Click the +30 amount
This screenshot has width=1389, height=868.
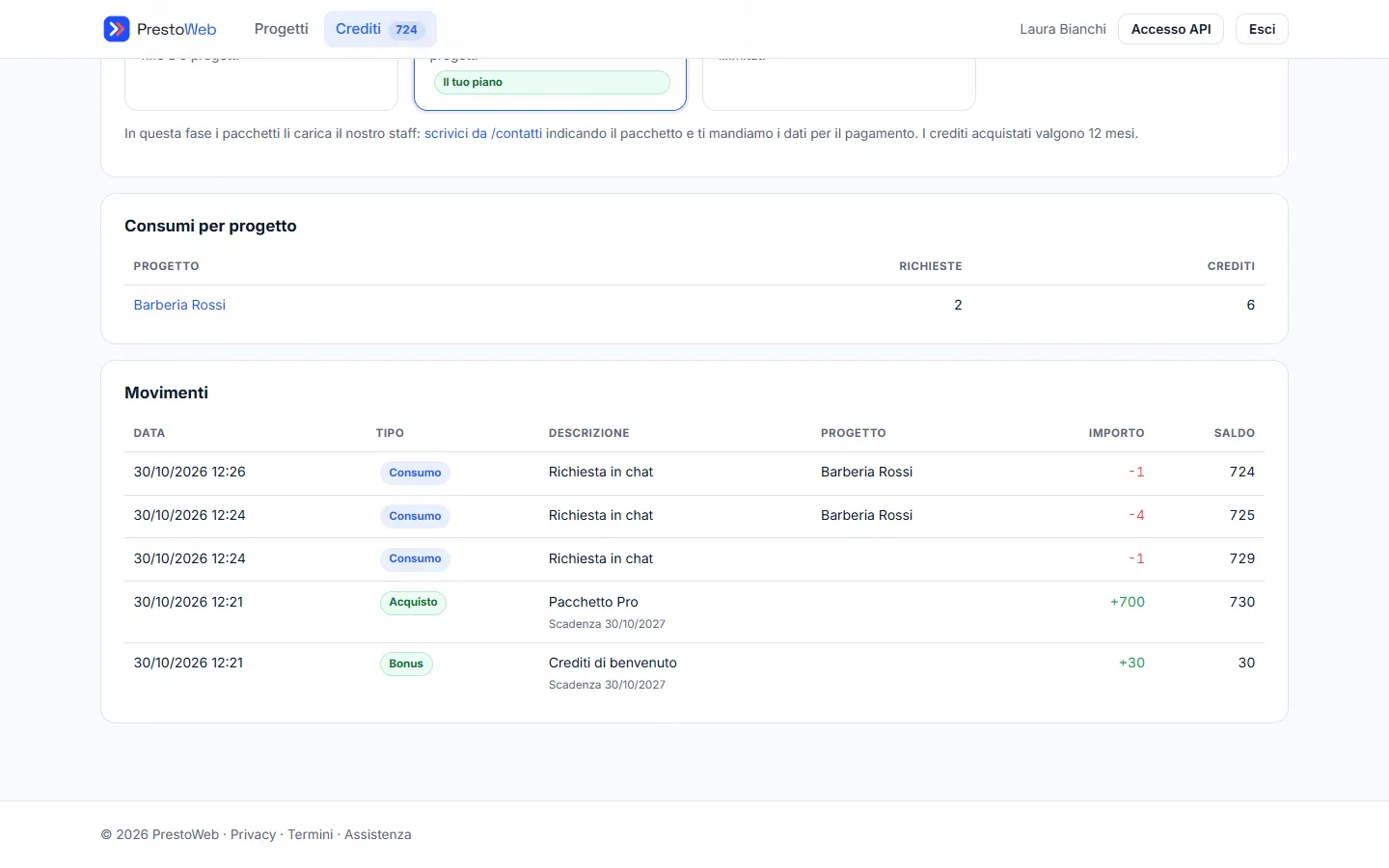(x=1131, y=663)
